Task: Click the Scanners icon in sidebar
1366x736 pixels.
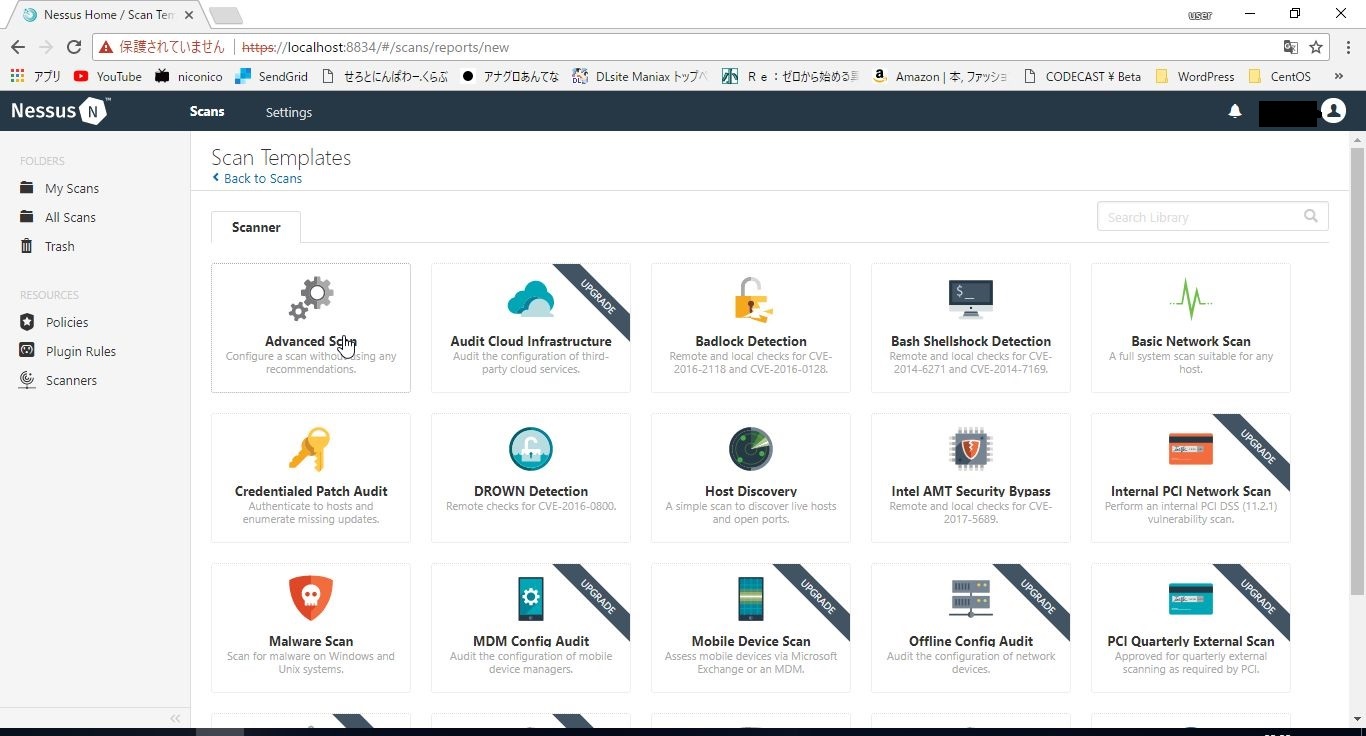Action: click(x=27, y=380)
